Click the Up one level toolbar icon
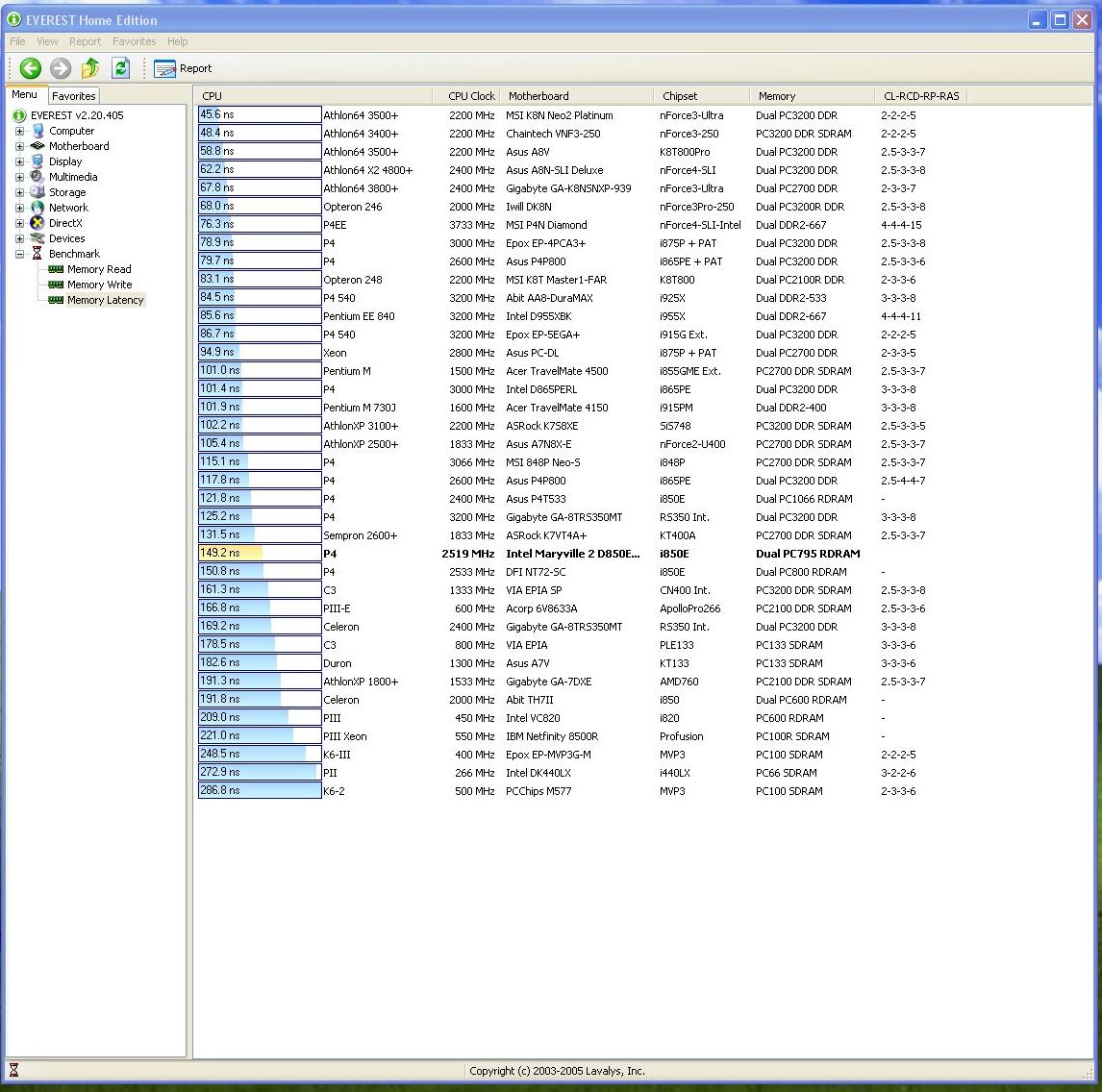 tap(90, 68)
